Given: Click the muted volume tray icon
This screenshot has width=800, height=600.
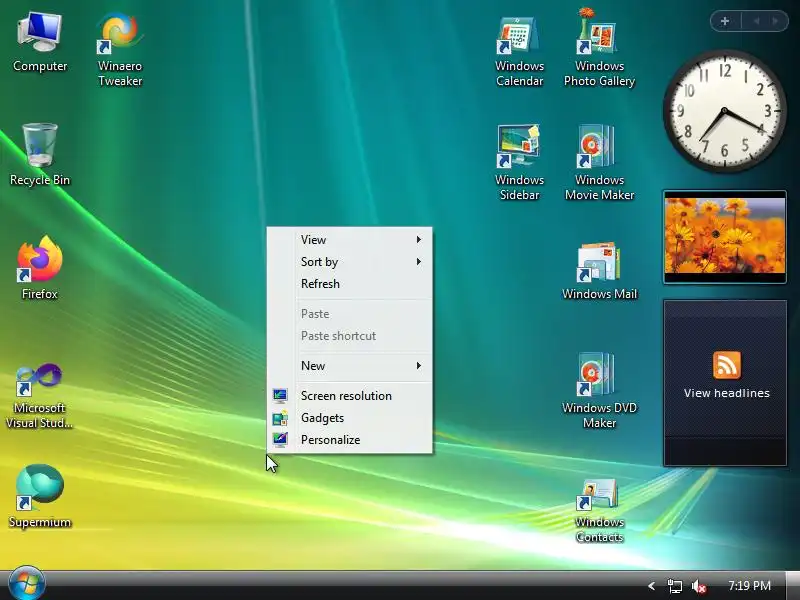Looking at the screenshot, I should (x=698, y=586).
